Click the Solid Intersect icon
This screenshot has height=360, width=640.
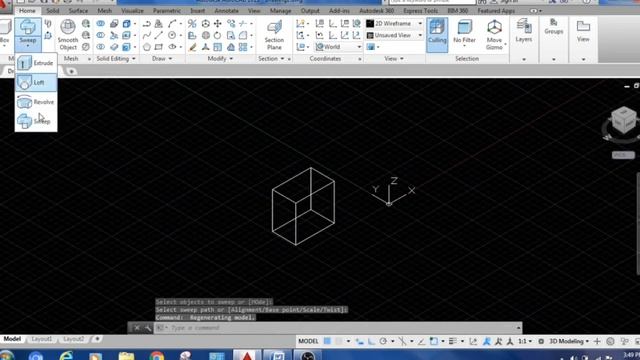(x=100, y=47)
